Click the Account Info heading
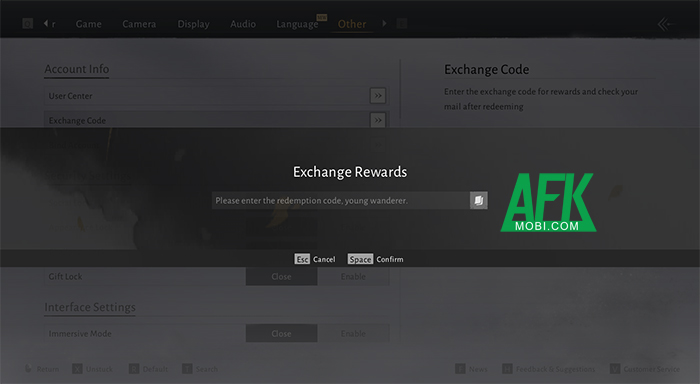 point(76,69)
